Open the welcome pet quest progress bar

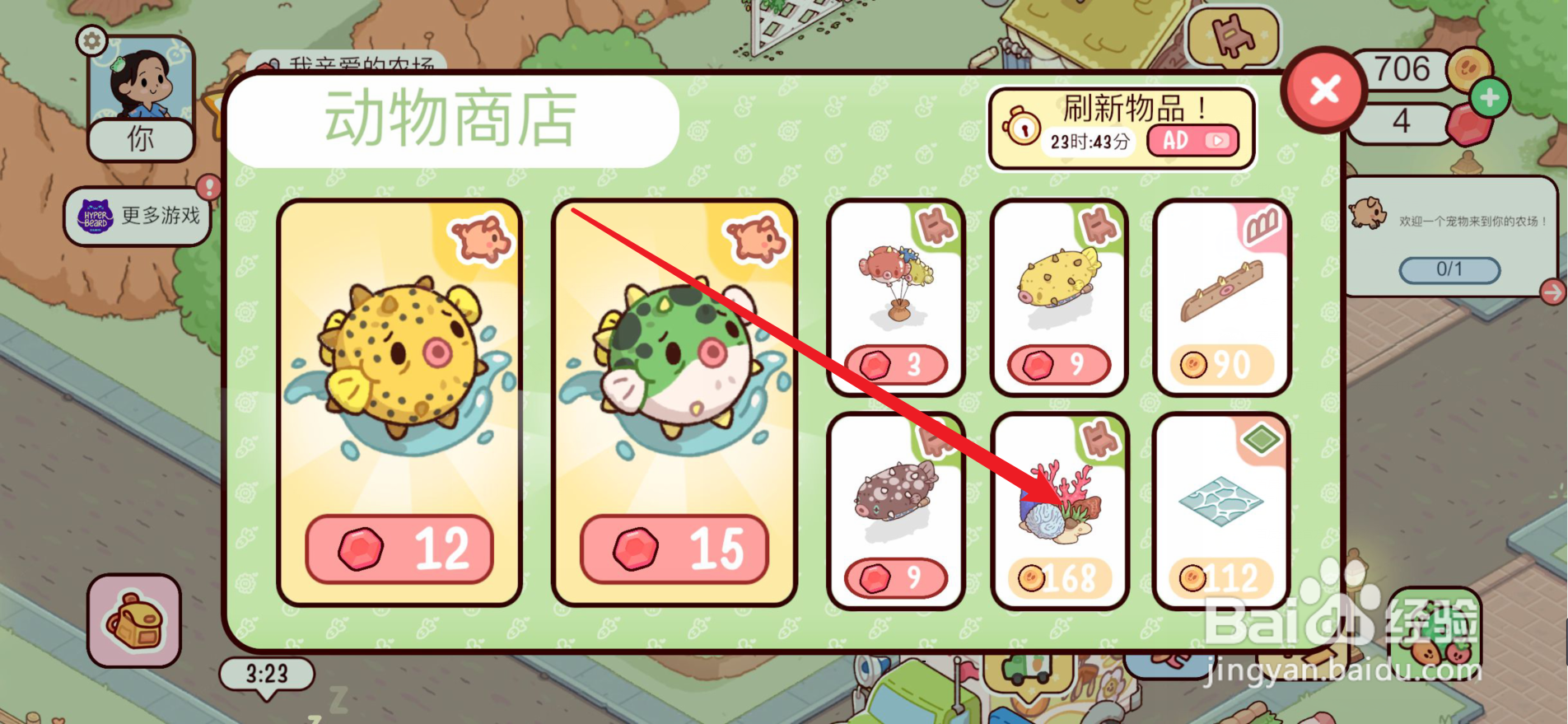[x=1449, y=269]
